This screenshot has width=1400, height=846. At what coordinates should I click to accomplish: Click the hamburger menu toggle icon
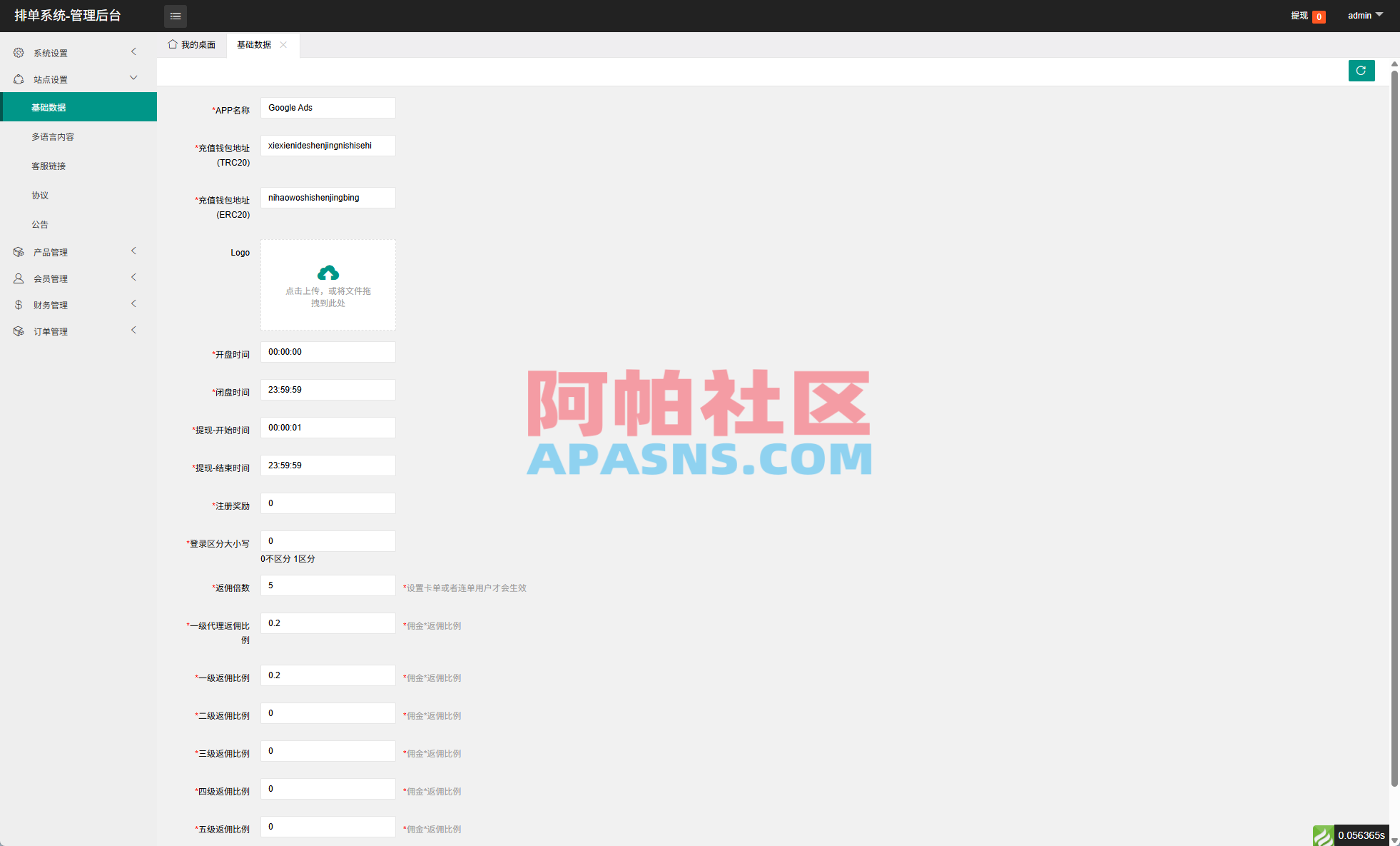[x=175, y=16]
